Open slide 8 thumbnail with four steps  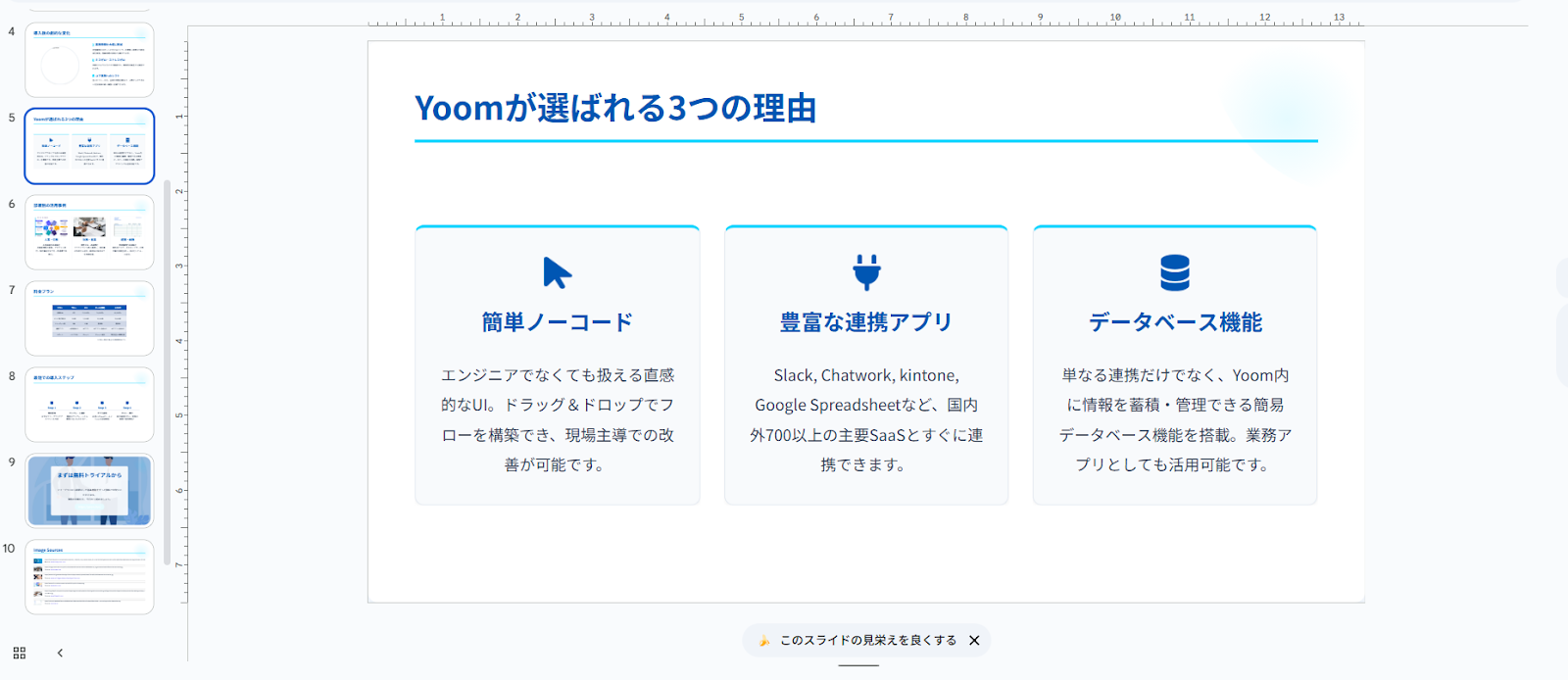[89, 405]
